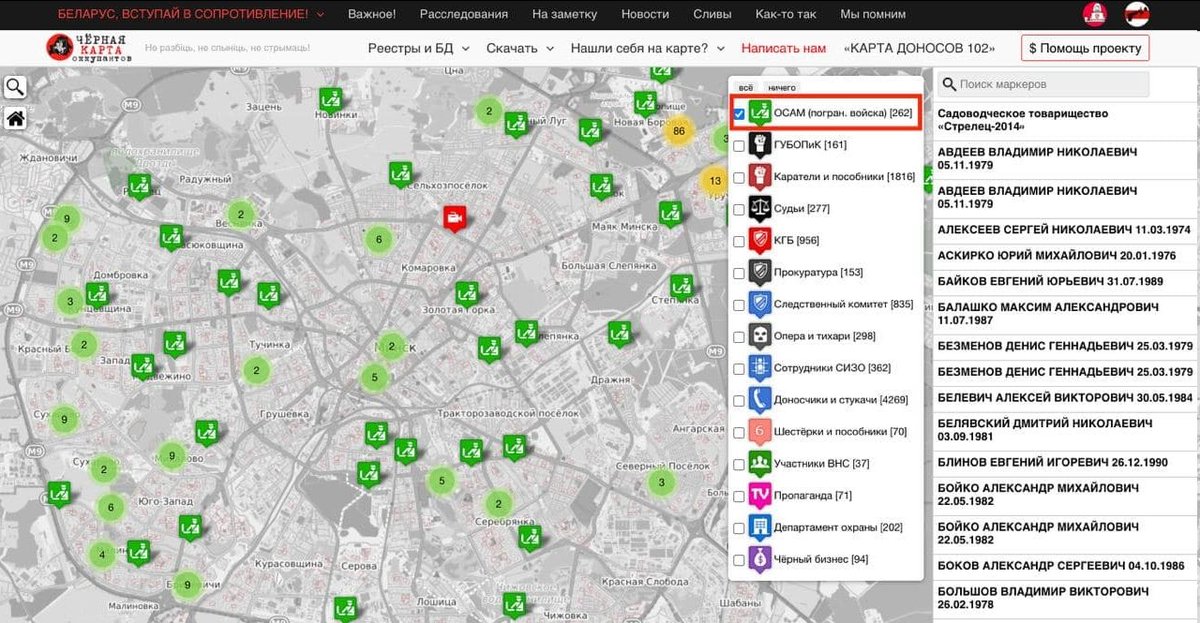Enable the КГБ [956] checkbox
Viewport: 1200px width, 623px height.
point(739,241)
